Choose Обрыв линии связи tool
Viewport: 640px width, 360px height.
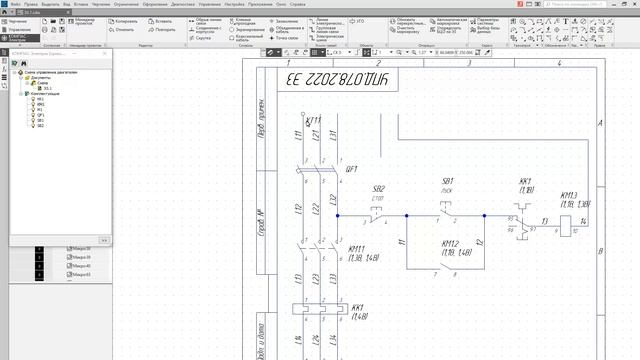tap(205, 21)
